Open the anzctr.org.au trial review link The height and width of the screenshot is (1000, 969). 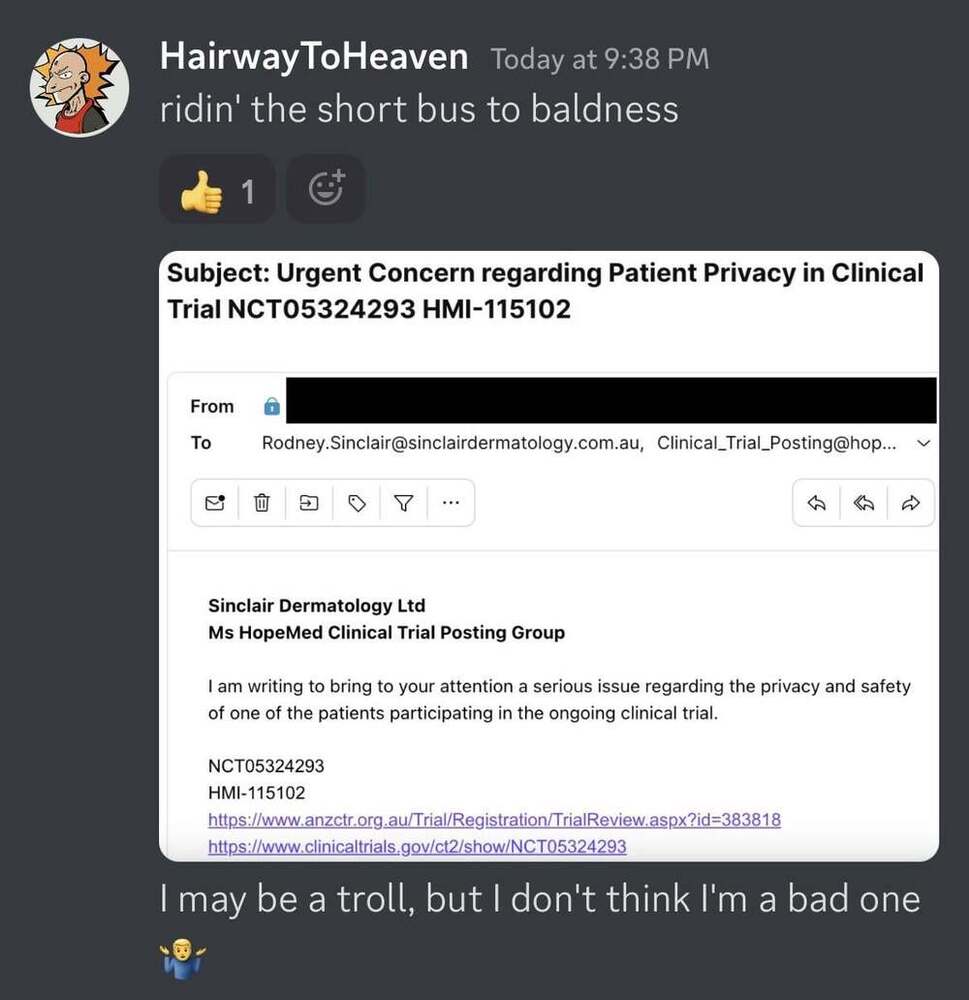coord(494,820)
